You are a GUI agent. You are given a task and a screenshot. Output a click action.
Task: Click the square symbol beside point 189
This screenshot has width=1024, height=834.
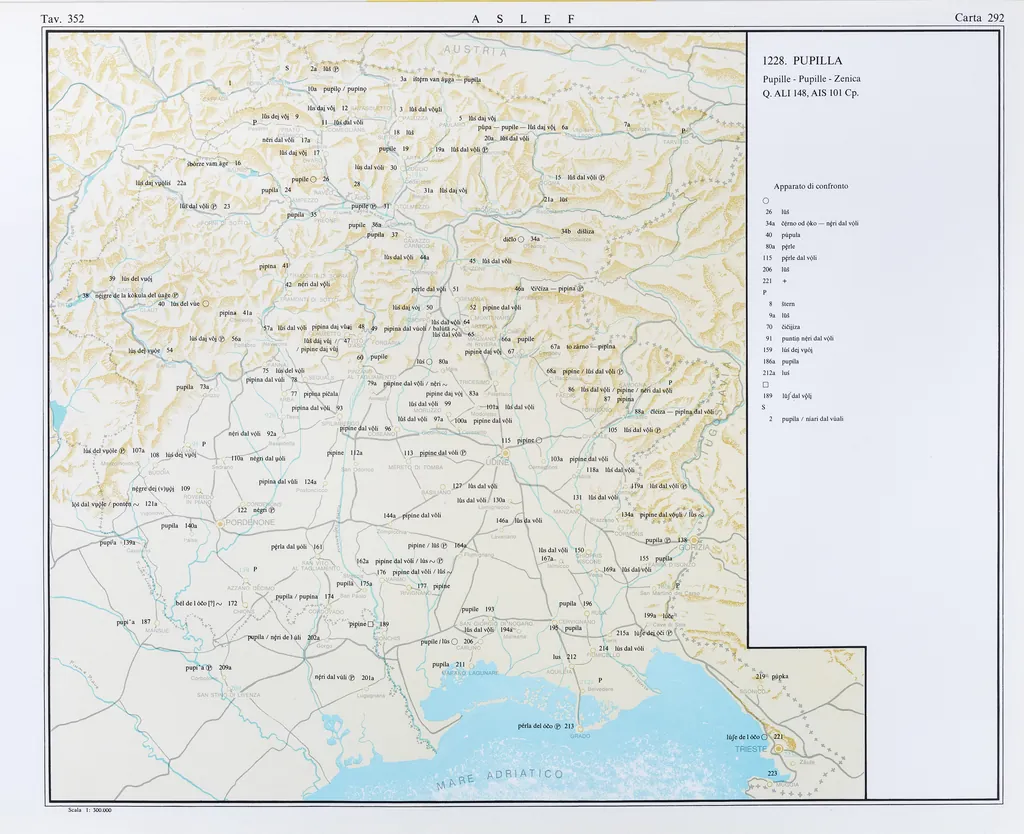point(371,624)
